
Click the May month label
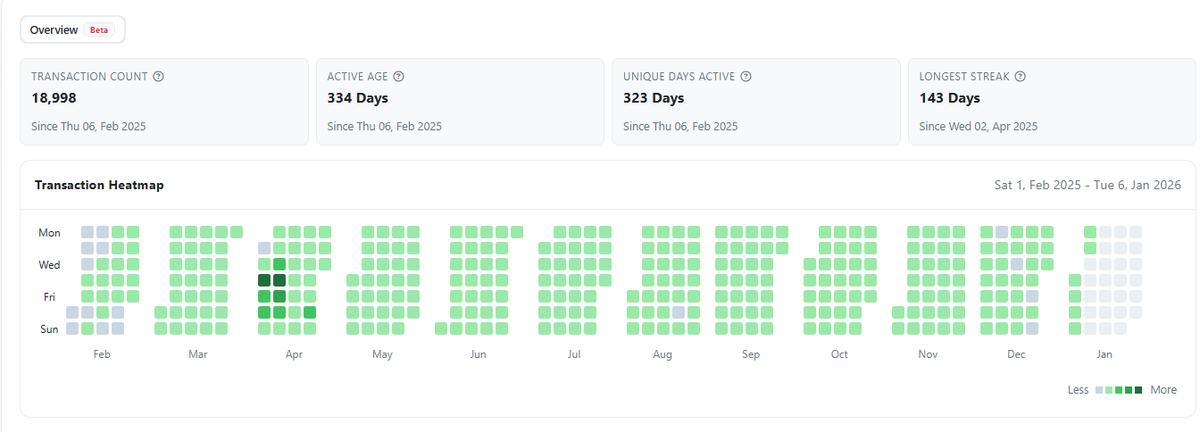[382, 354]
